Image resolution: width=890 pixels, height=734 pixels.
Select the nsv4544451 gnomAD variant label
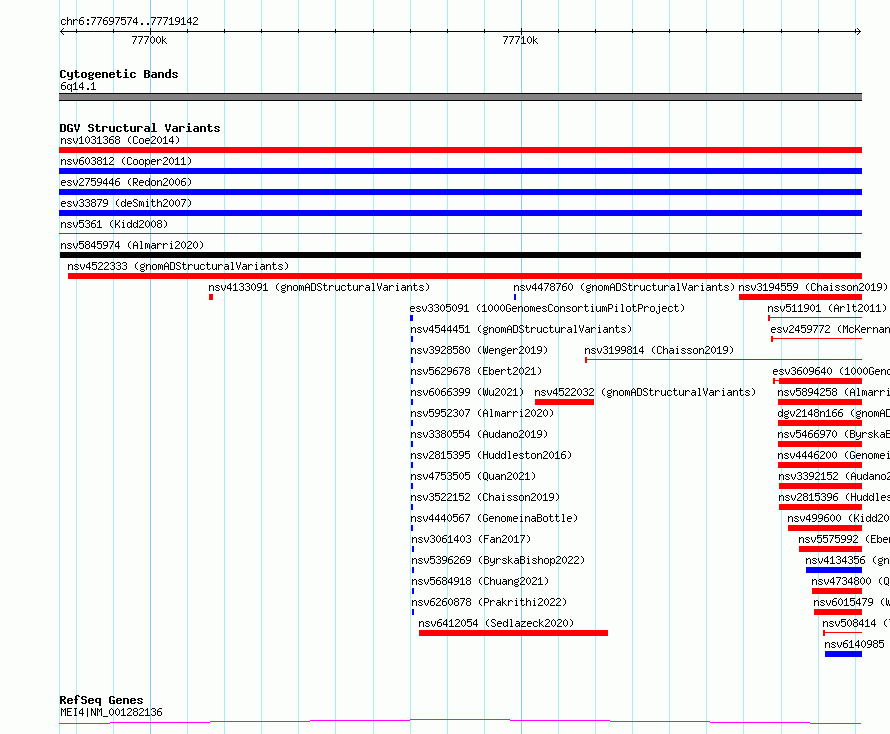[x=521, y=329]
